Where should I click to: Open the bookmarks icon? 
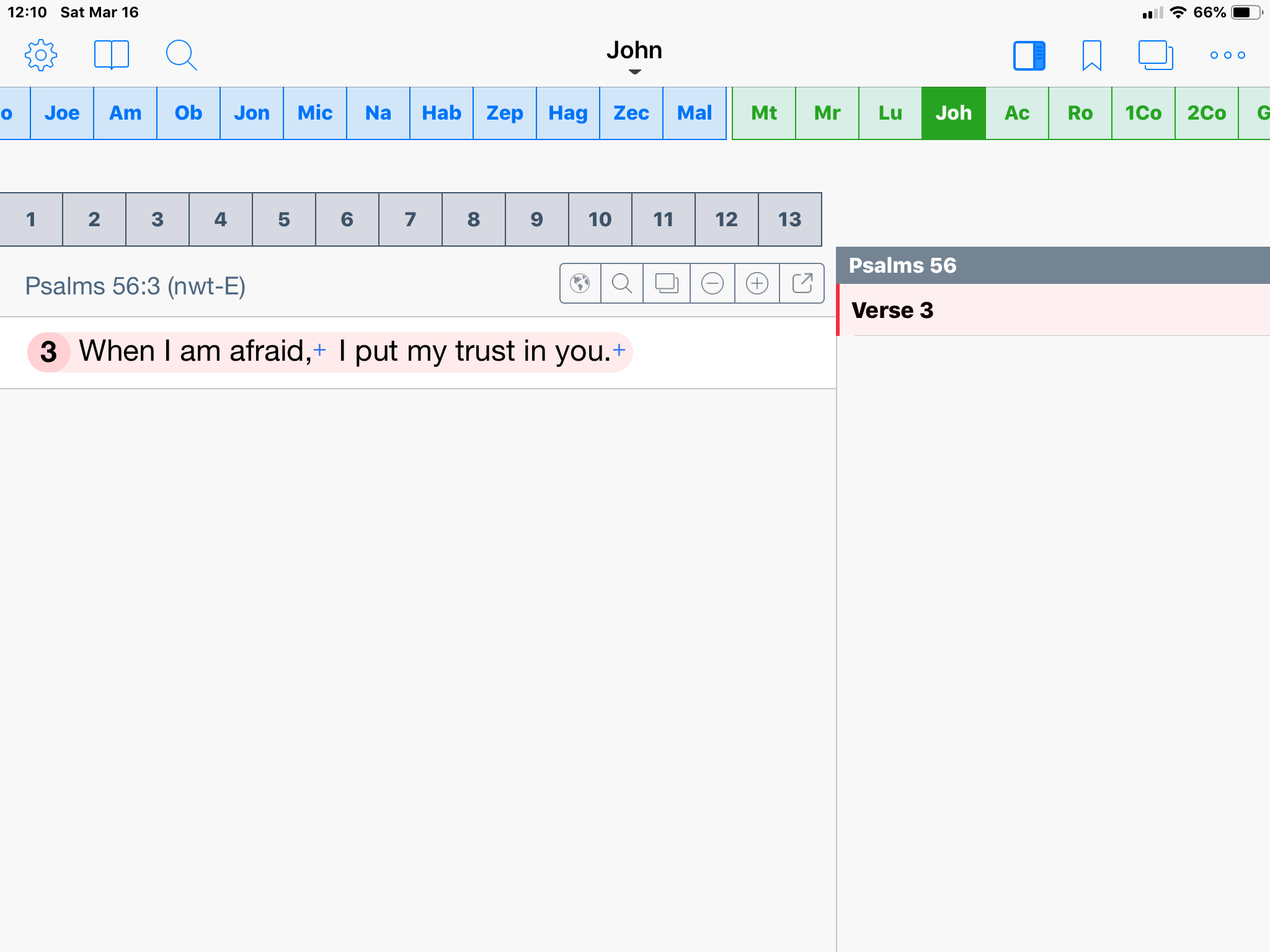[x=1091, y=55]
